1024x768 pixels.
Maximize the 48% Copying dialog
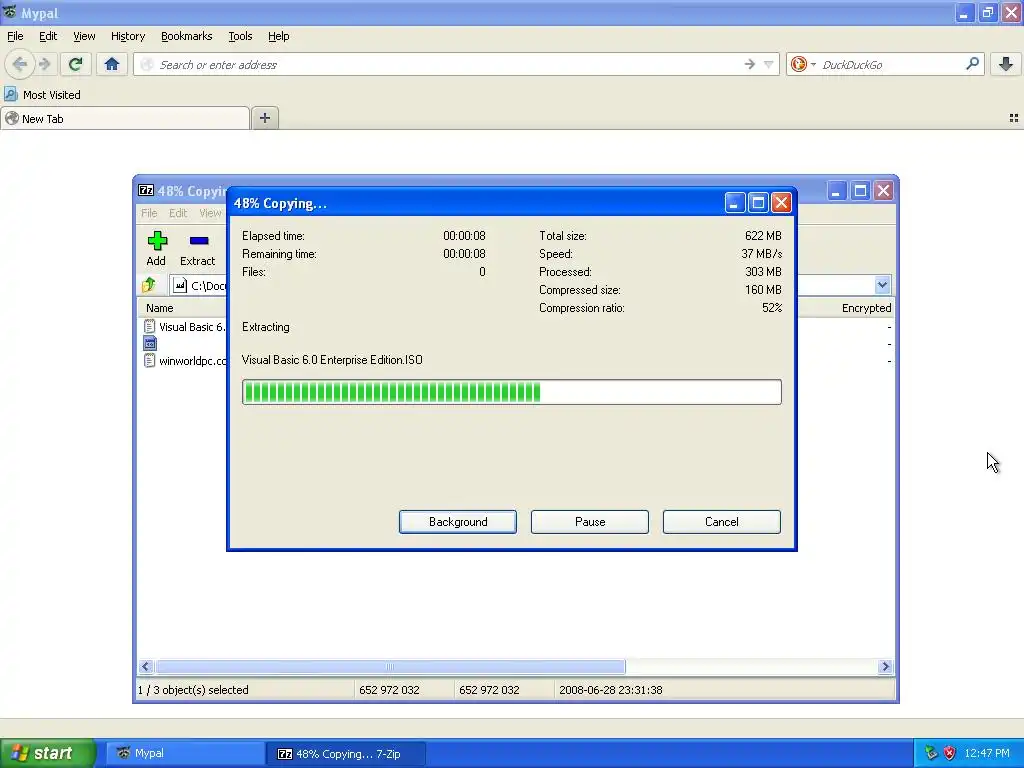(x=758, y=203)
